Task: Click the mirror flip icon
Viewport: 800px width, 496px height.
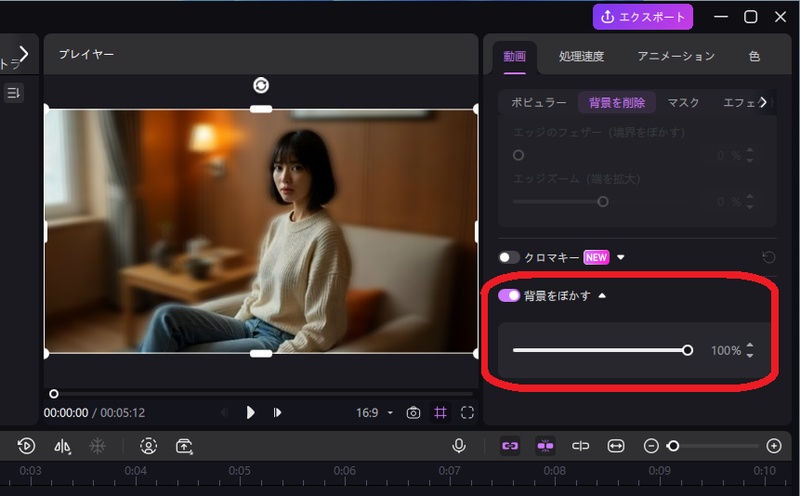Action: click(x=62, y=447)
